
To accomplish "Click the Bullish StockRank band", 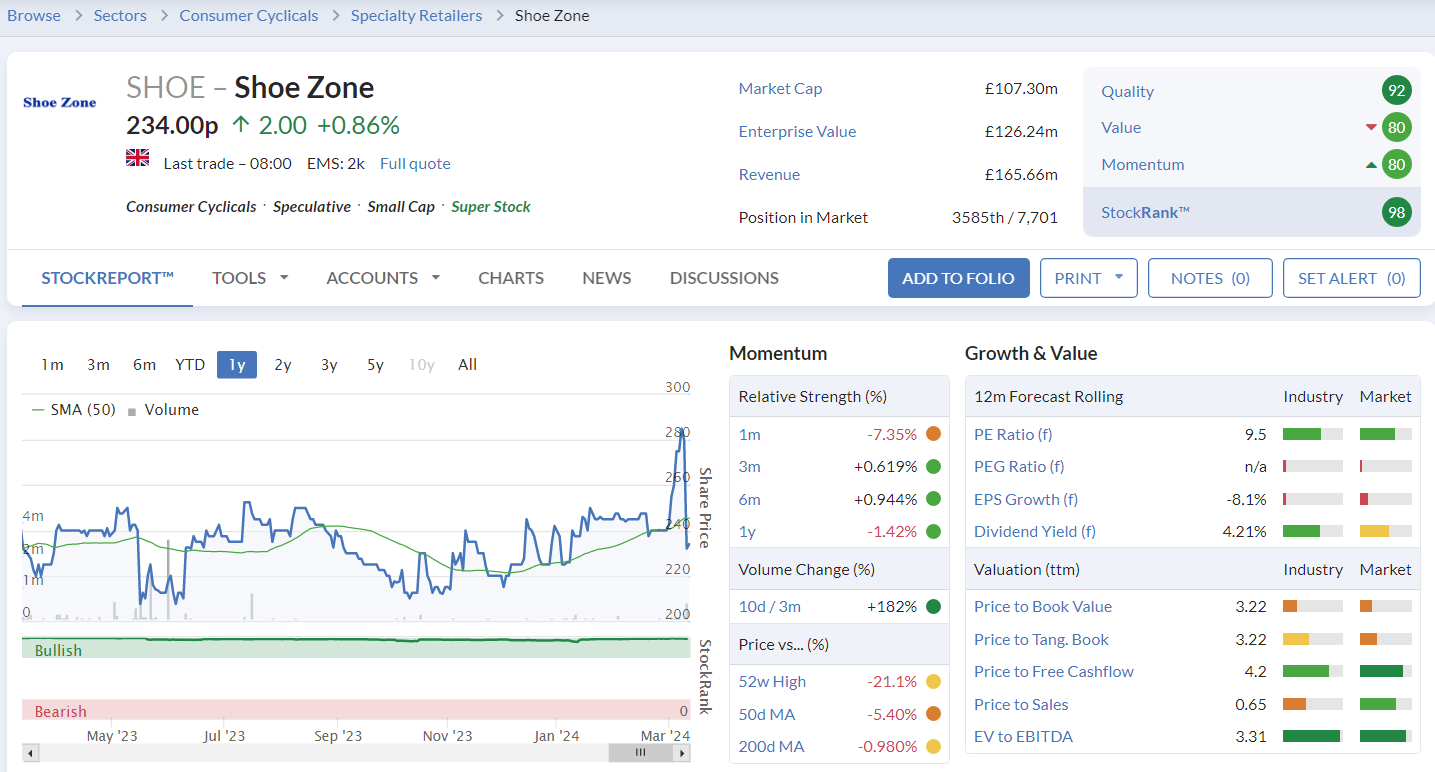I will point(356,650).
